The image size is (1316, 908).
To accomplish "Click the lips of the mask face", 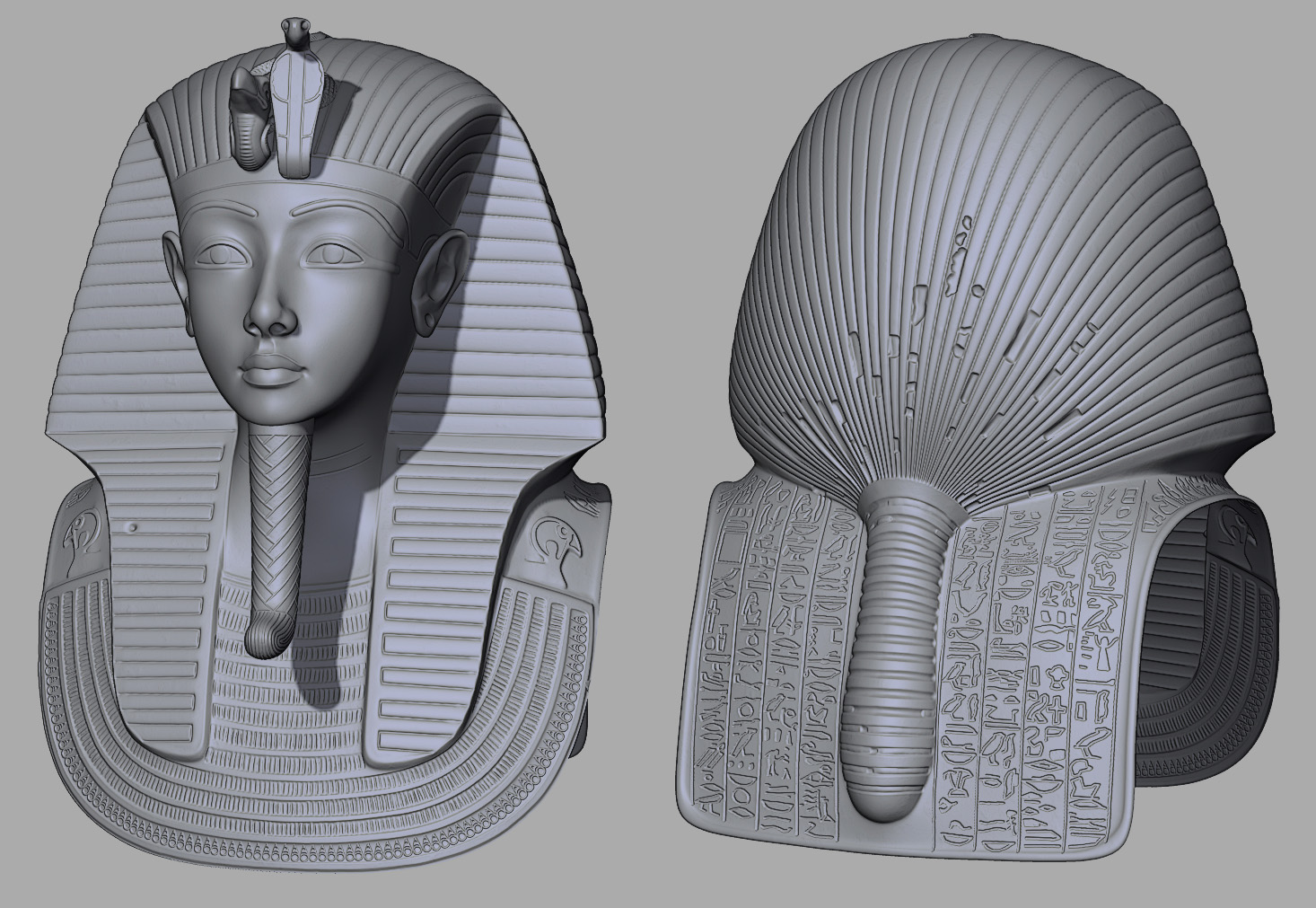I will (273, 370).
